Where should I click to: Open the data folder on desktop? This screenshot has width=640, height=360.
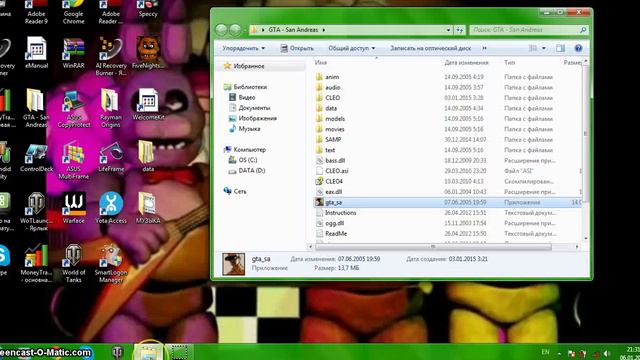(x=148, y=156)
